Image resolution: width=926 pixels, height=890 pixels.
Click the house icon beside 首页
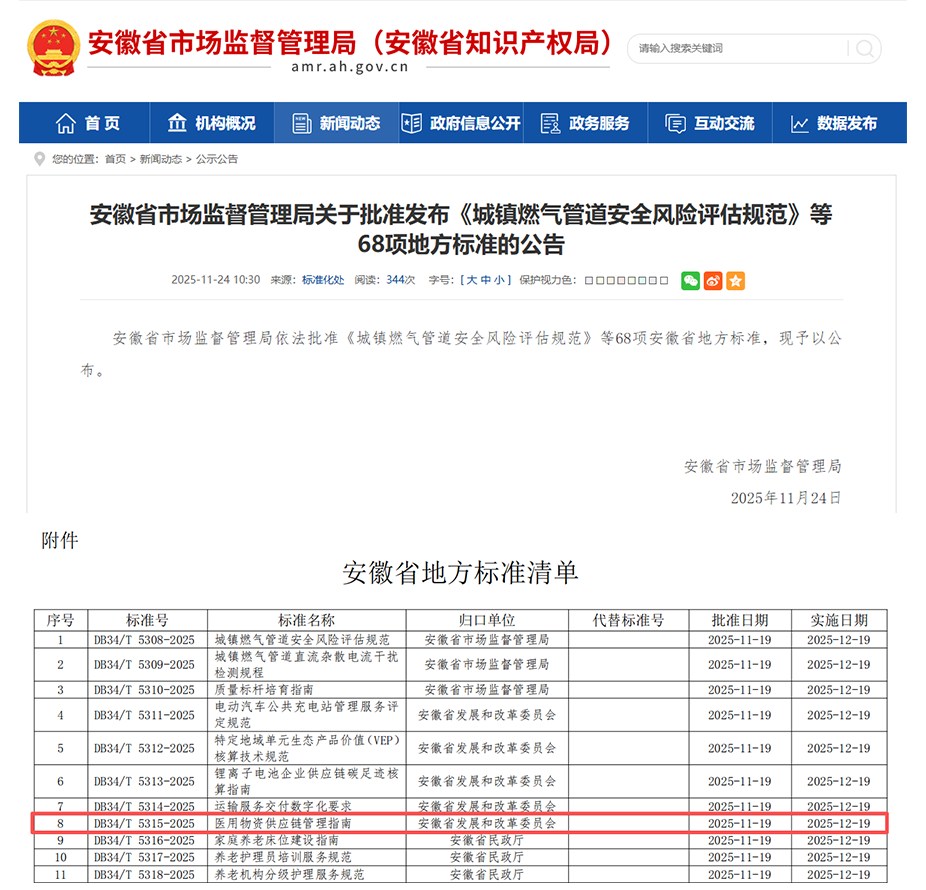coord(66,123)
